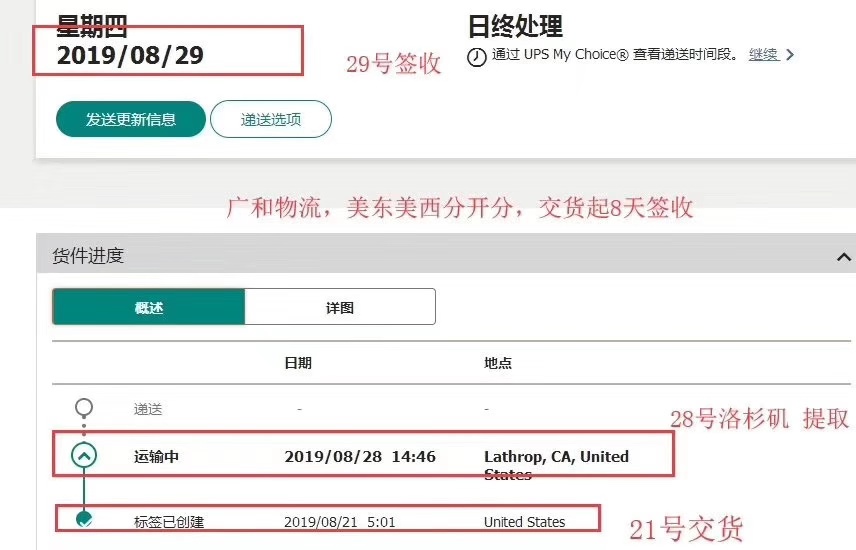
Task: Click the 2019/08/21 5:01 label-created date
Action: coord(340,522)
